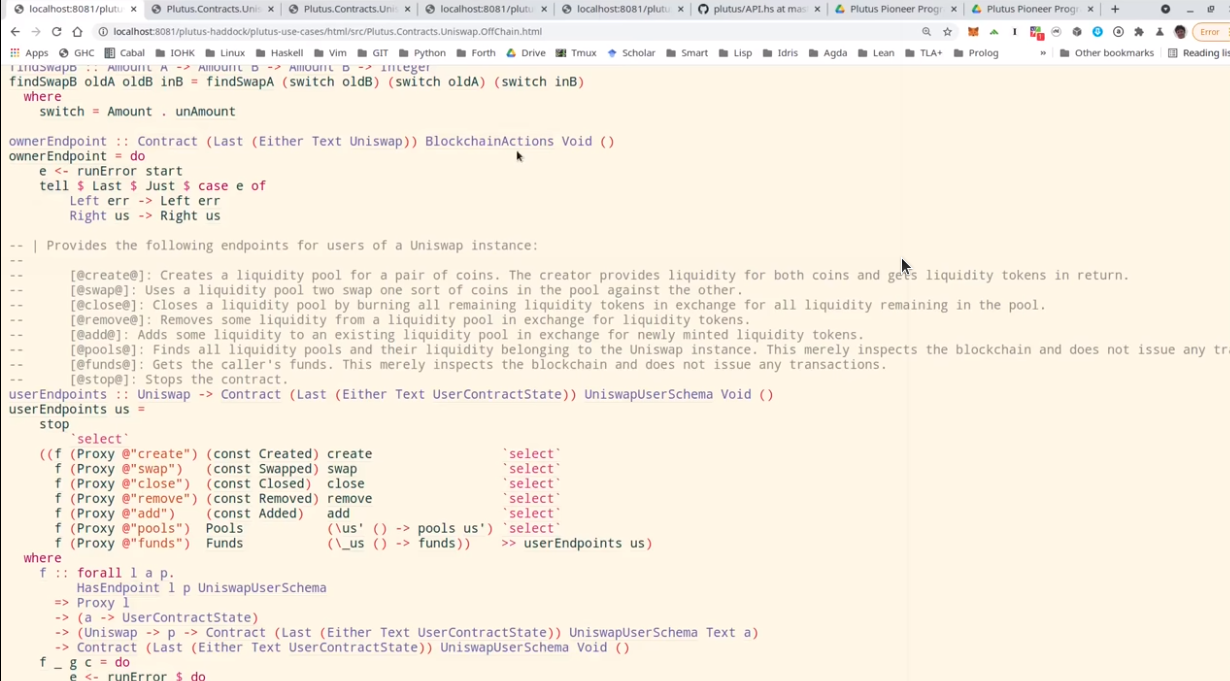
Task: Open the Chrome Labs flask icon
Action: point(1160,32)
